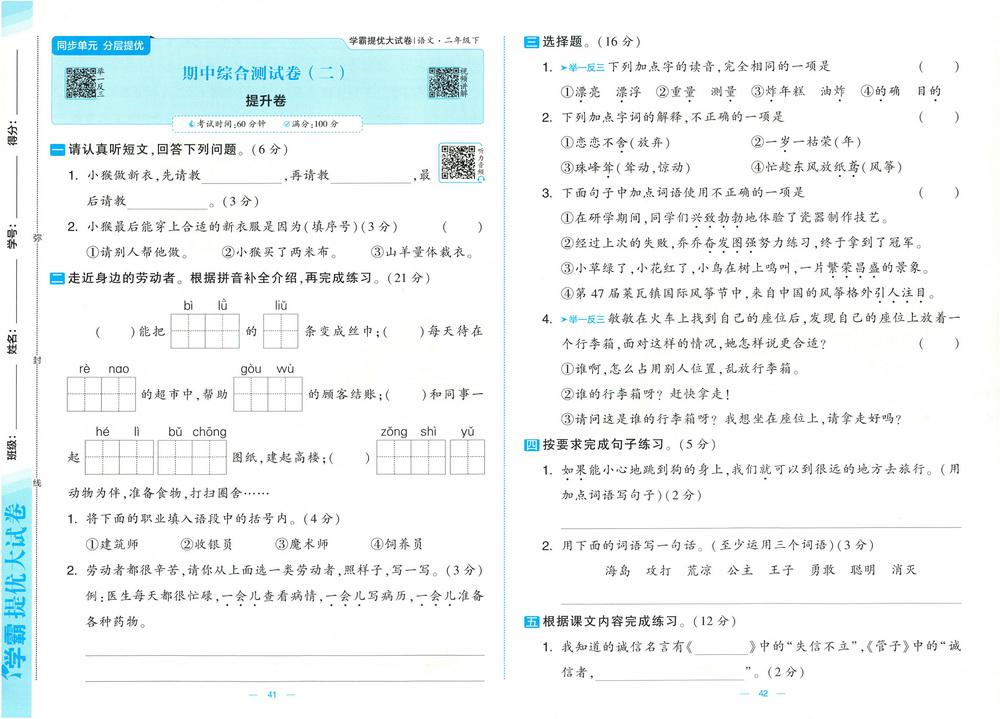1000x719 pixels.
Task: Select option ②谁的行李箱呀?赶快拿走!
Action: click(x=645, y=394)
